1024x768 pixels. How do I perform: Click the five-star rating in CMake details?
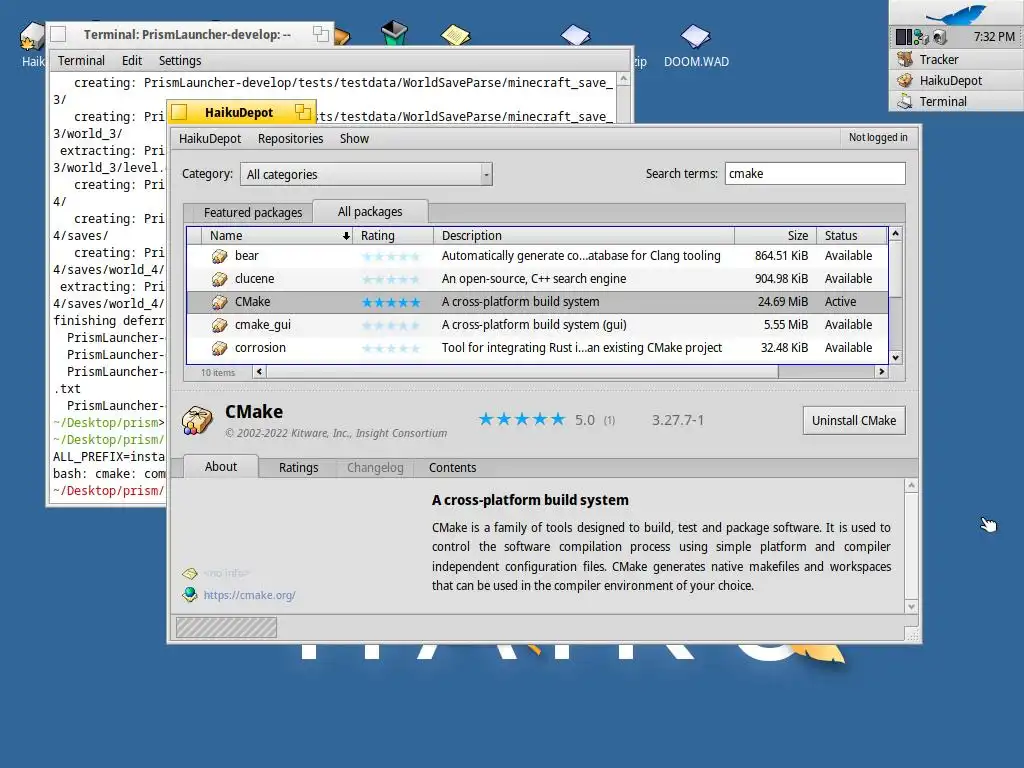[522, 419]
